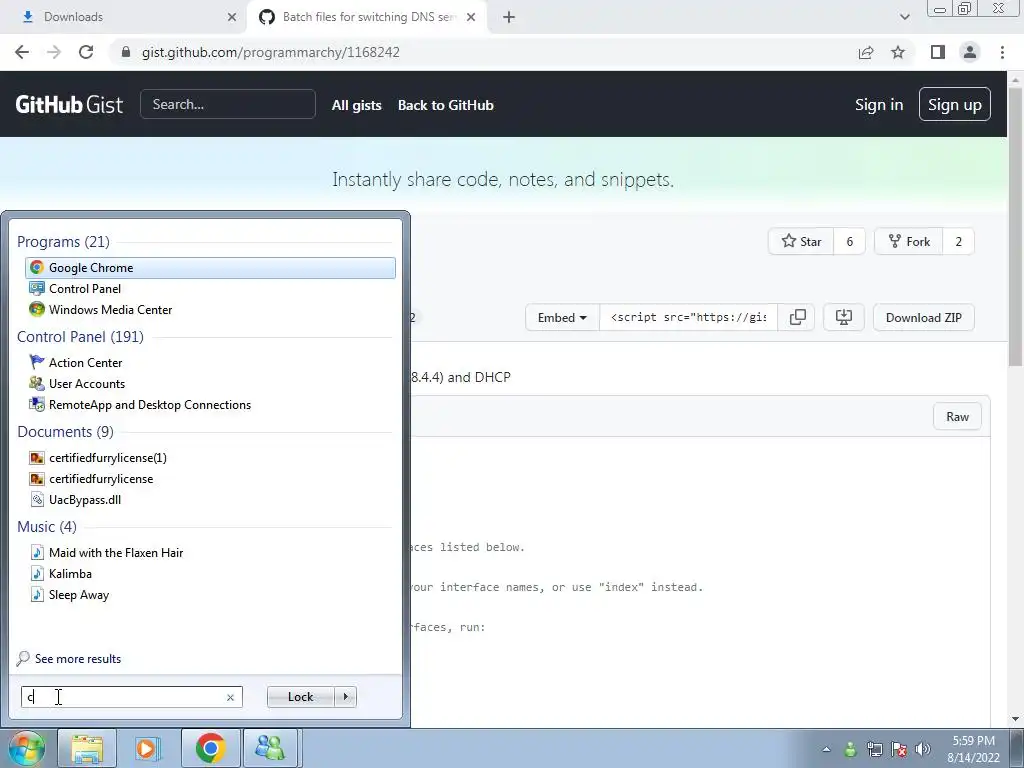Open the Chrome profile avatar menu
The image size is (1024, 768).
[x=970, y=52]
